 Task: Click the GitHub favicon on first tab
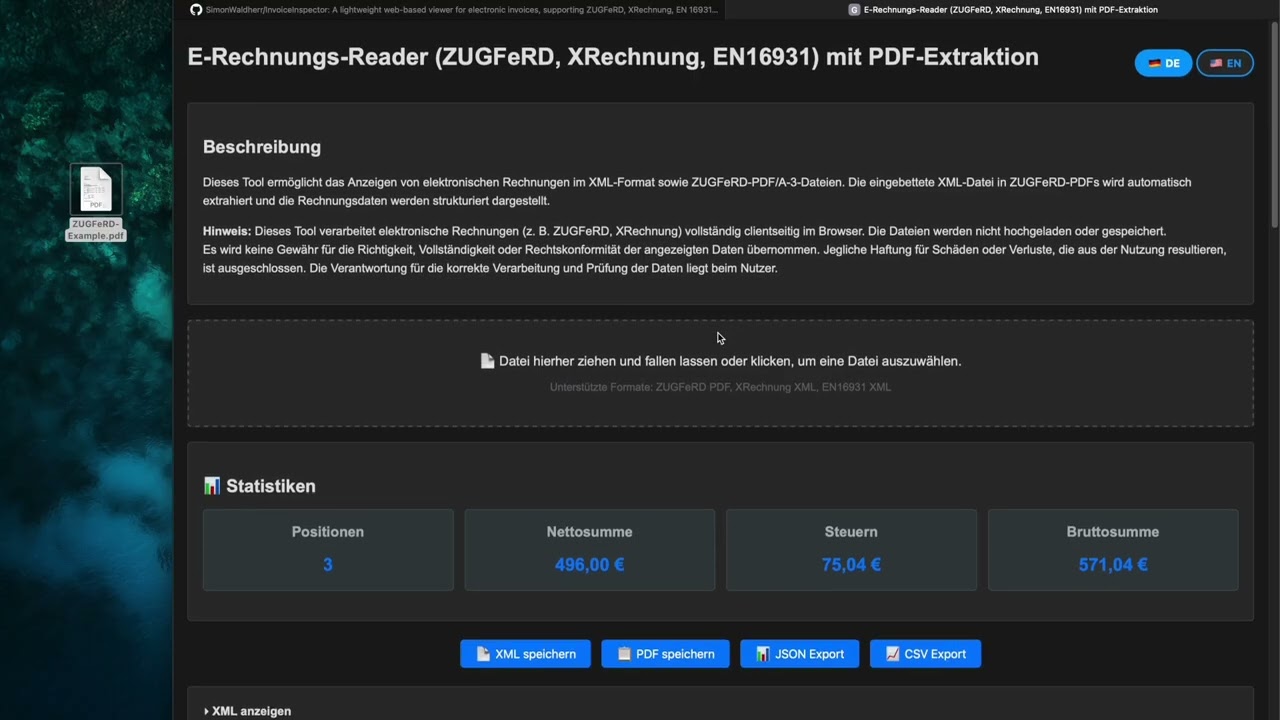click(196, 9)
